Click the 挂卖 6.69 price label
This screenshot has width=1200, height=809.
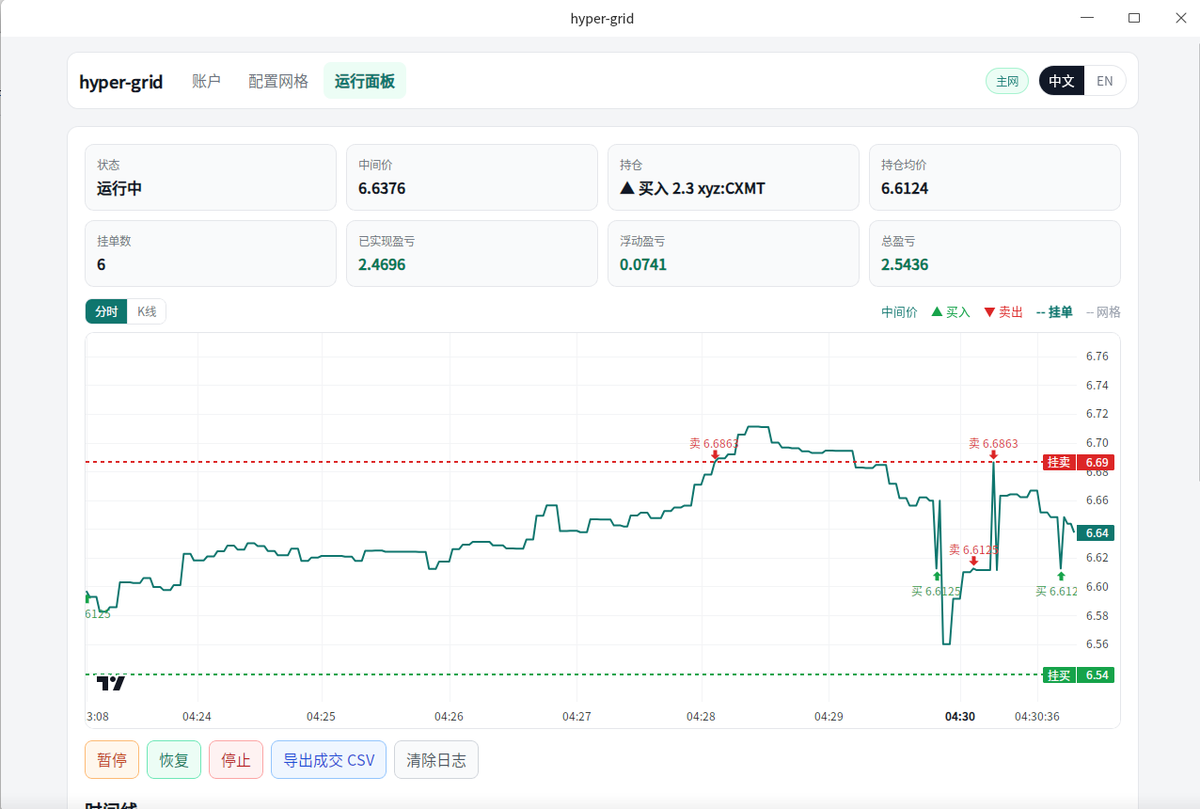tap(1078, 462)
